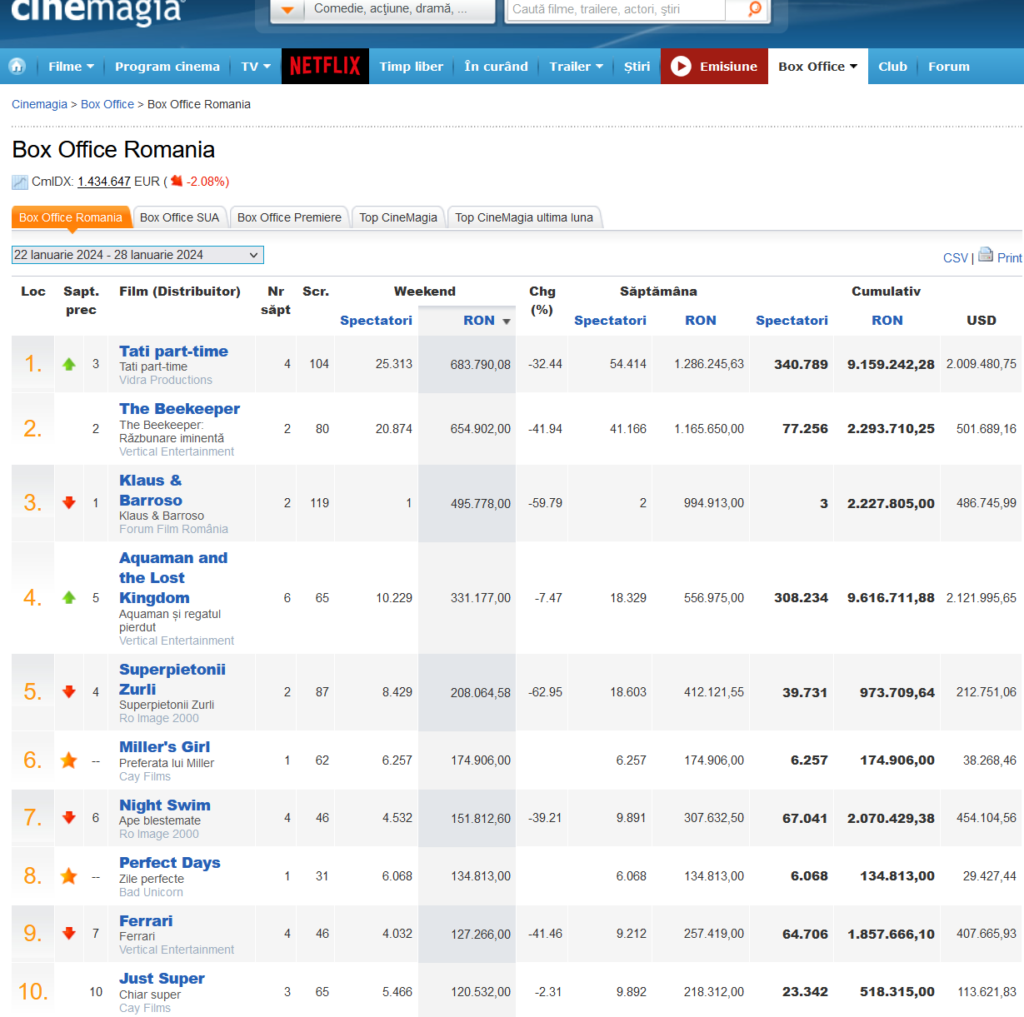The height and width of the screenshot is (1017, 1024).
Task: Sort by Weekend Spectatori column
Action: (x=376, y=320)
